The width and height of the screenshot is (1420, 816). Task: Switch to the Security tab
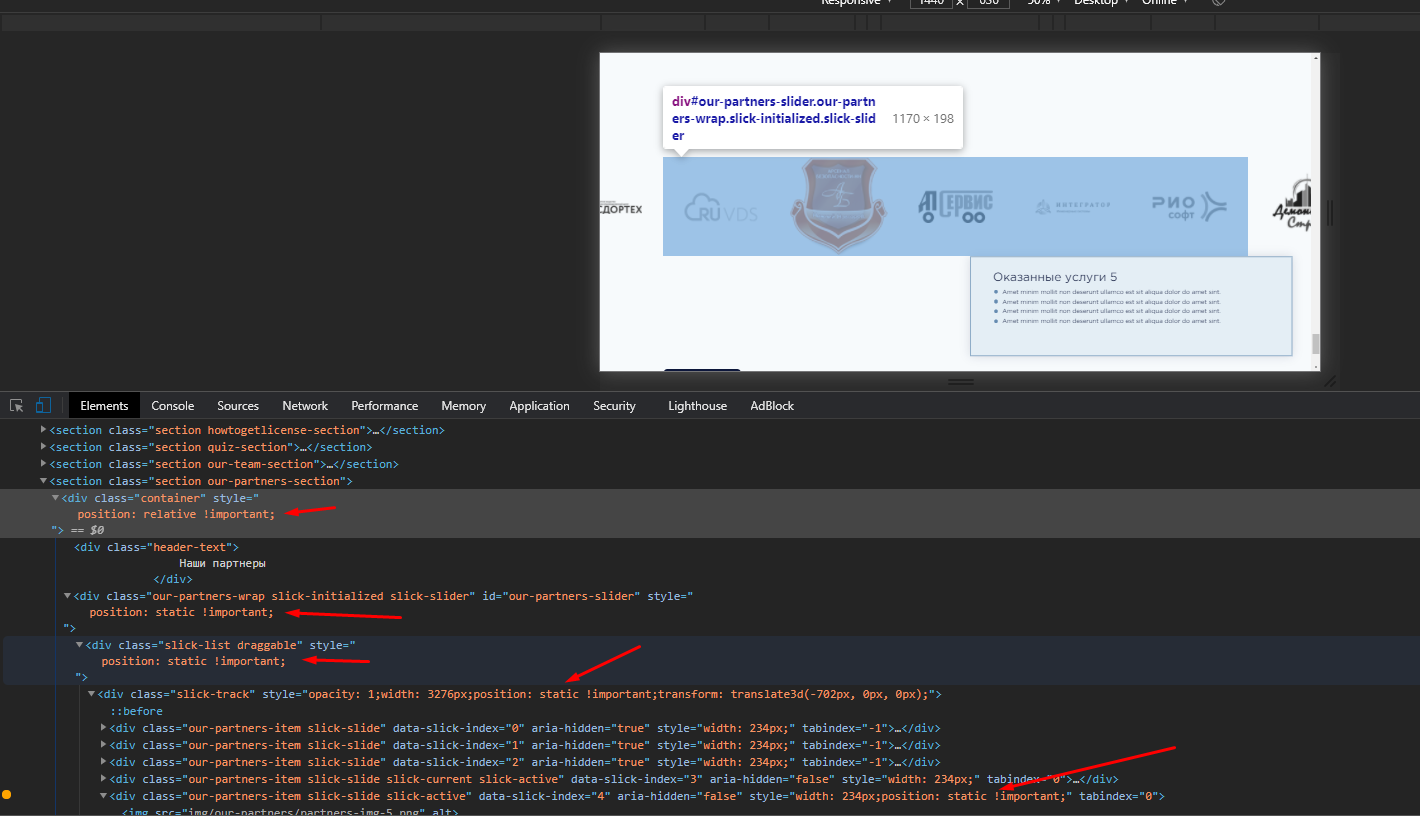614,405
